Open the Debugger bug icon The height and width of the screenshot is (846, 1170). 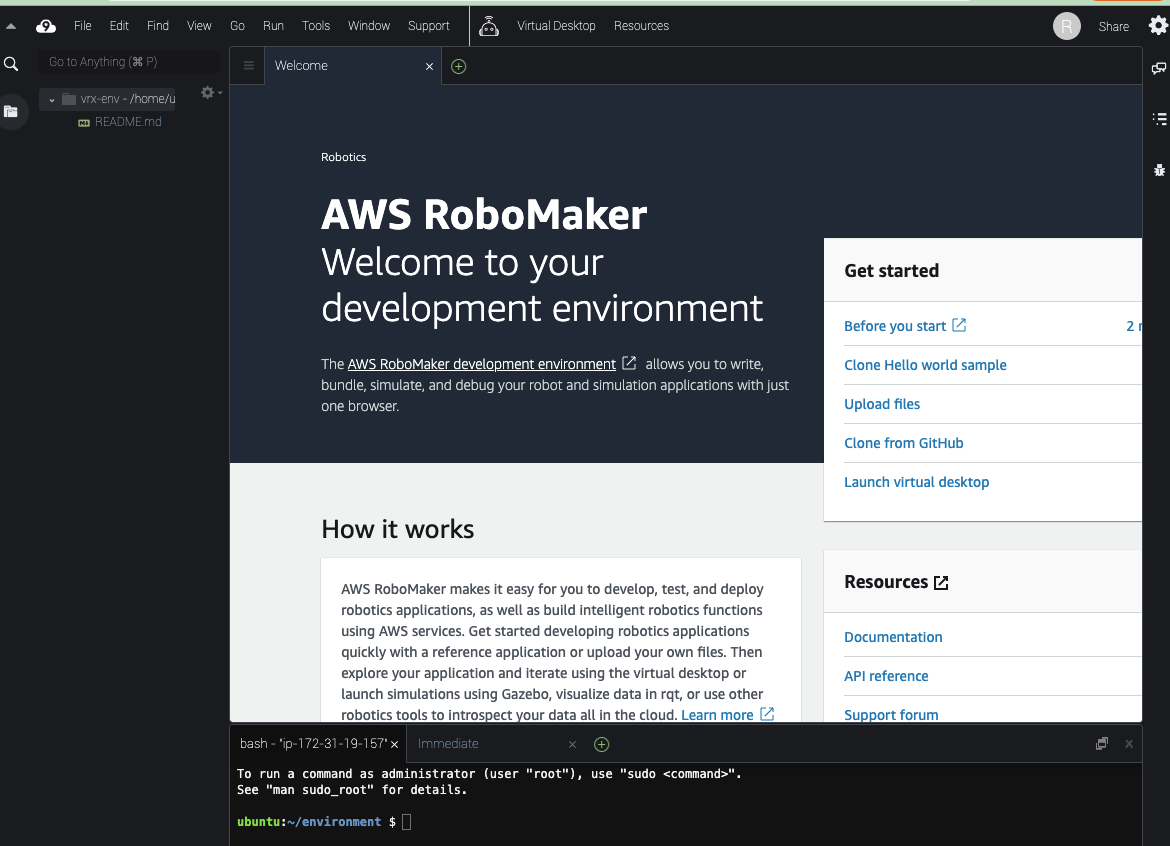(1159, 170)
